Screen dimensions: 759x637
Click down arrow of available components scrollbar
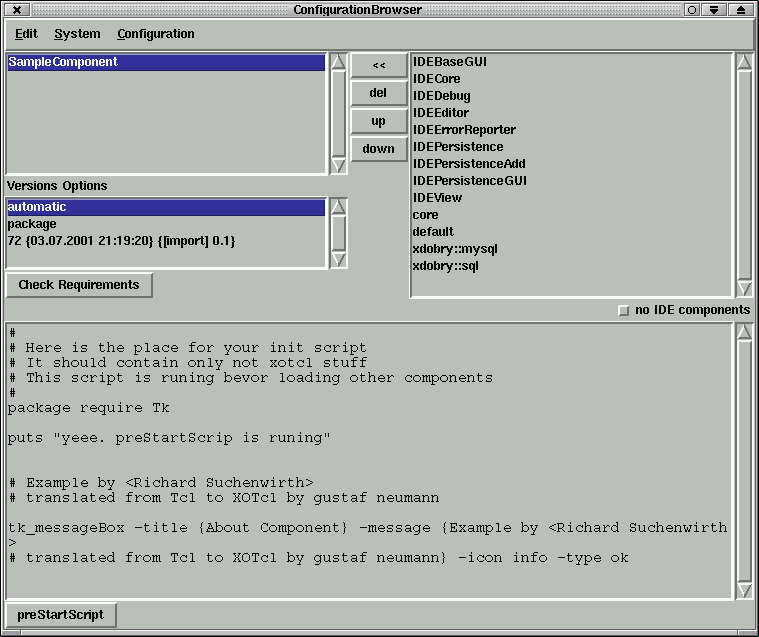[x=743, y=288]
